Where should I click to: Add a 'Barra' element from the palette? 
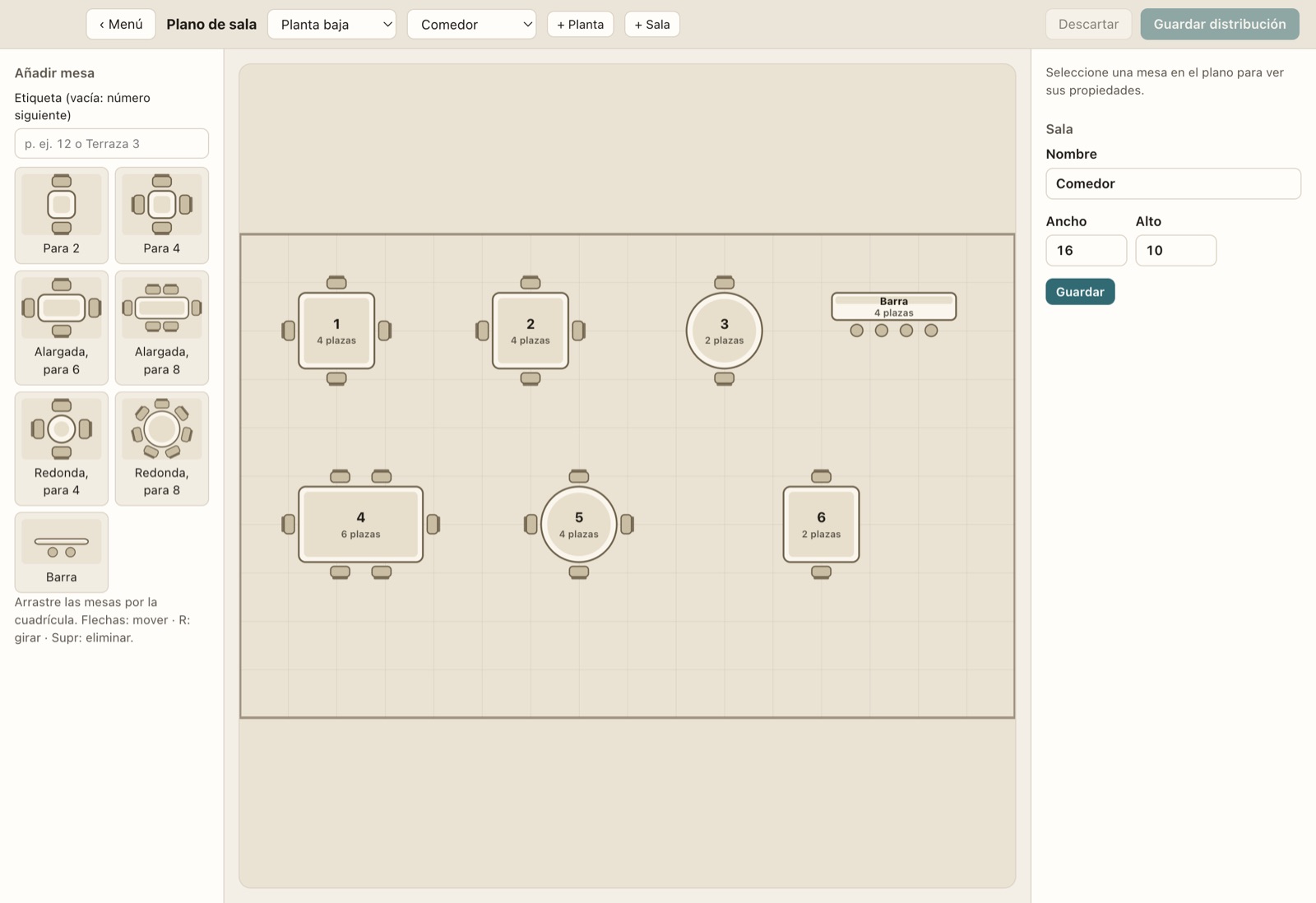[62, 552]
